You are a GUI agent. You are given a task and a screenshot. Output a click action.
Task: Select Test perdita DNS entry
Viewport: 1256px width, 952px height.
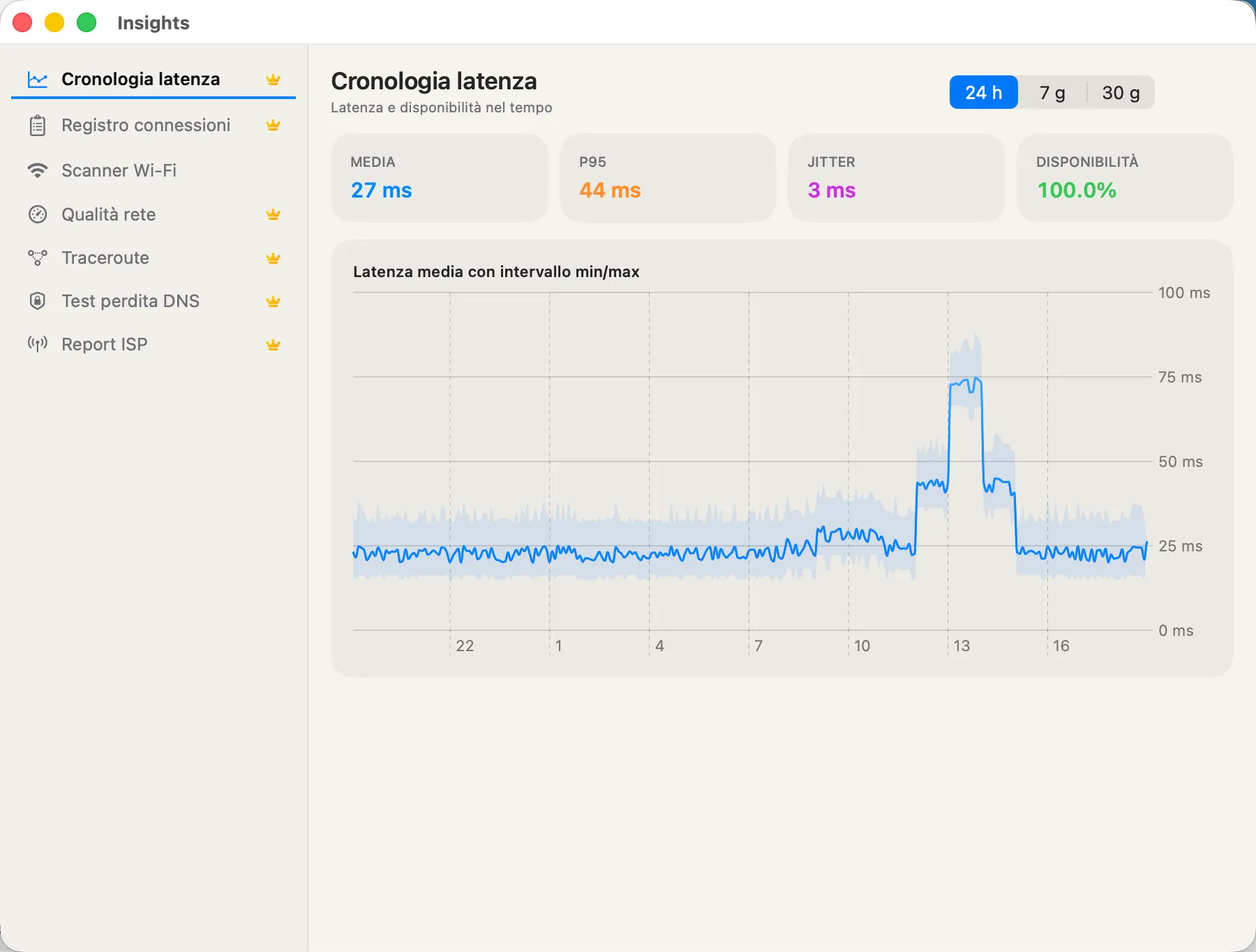[154, 301]
